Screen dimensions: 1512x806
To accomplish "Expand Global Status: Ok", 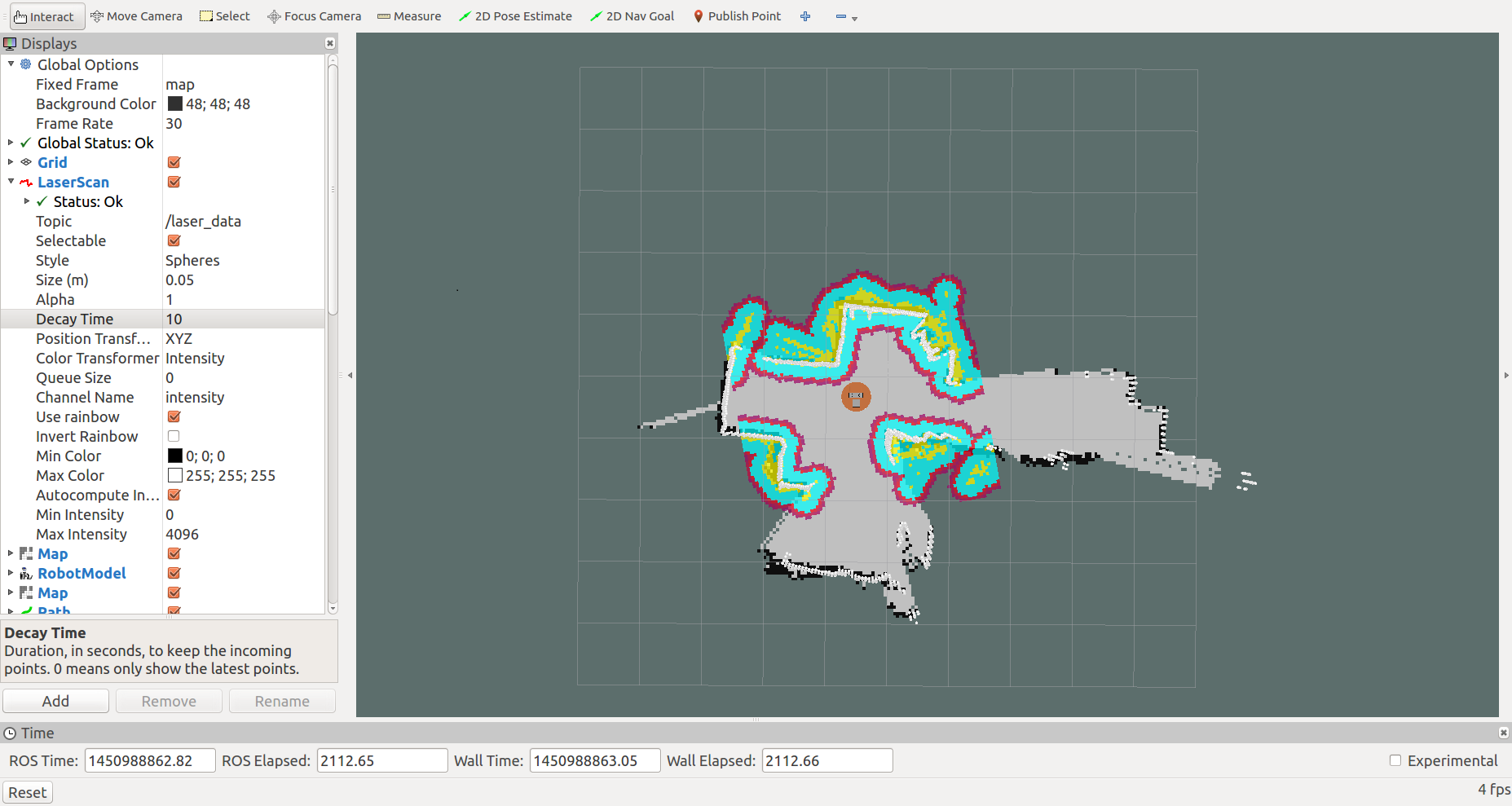I will pos(11,143).
